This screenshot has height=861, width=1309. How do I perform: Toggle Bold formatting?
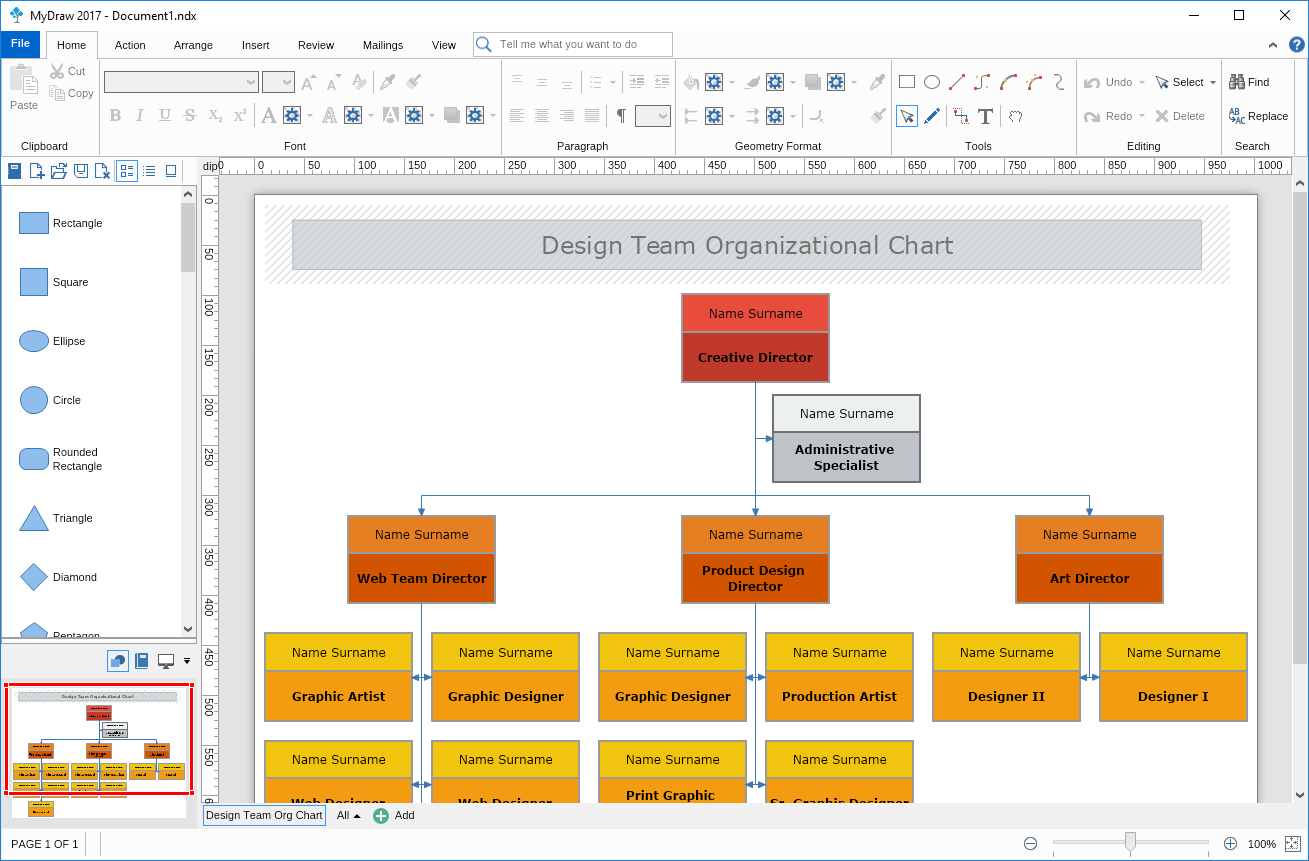pos(115,116)
